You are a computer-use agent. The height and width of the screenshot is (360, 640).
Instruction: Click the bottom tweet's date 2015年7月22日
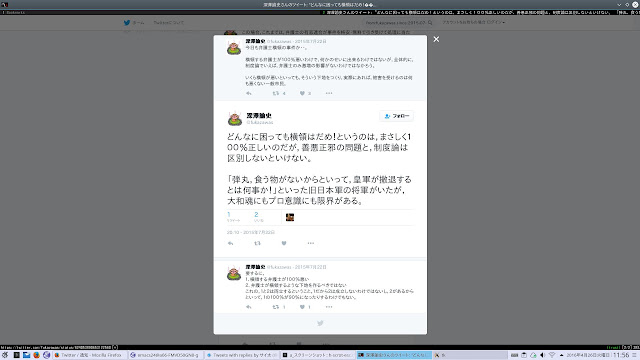[x=311, y=267]
